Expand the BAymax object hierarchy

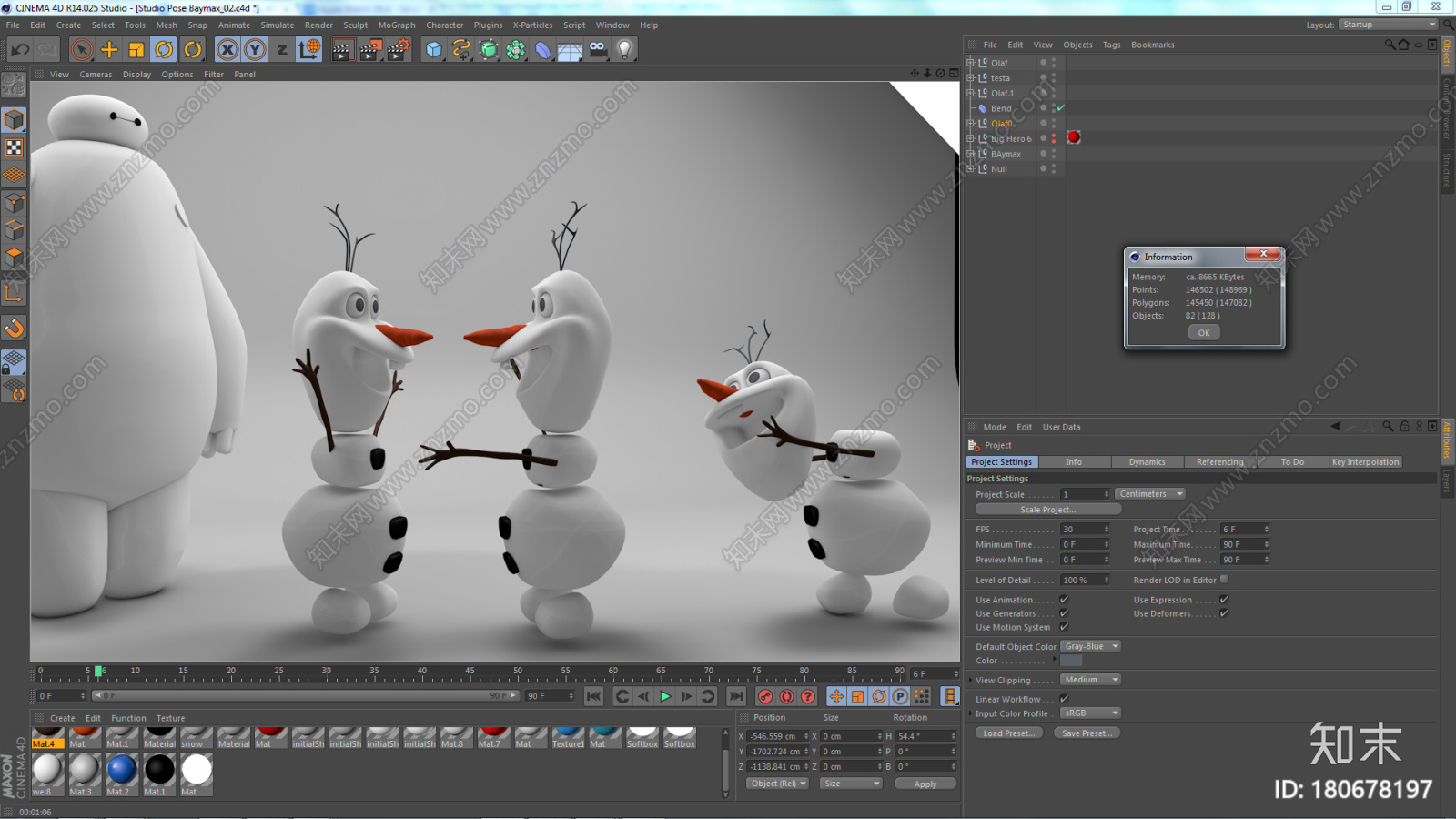[970, 154]
